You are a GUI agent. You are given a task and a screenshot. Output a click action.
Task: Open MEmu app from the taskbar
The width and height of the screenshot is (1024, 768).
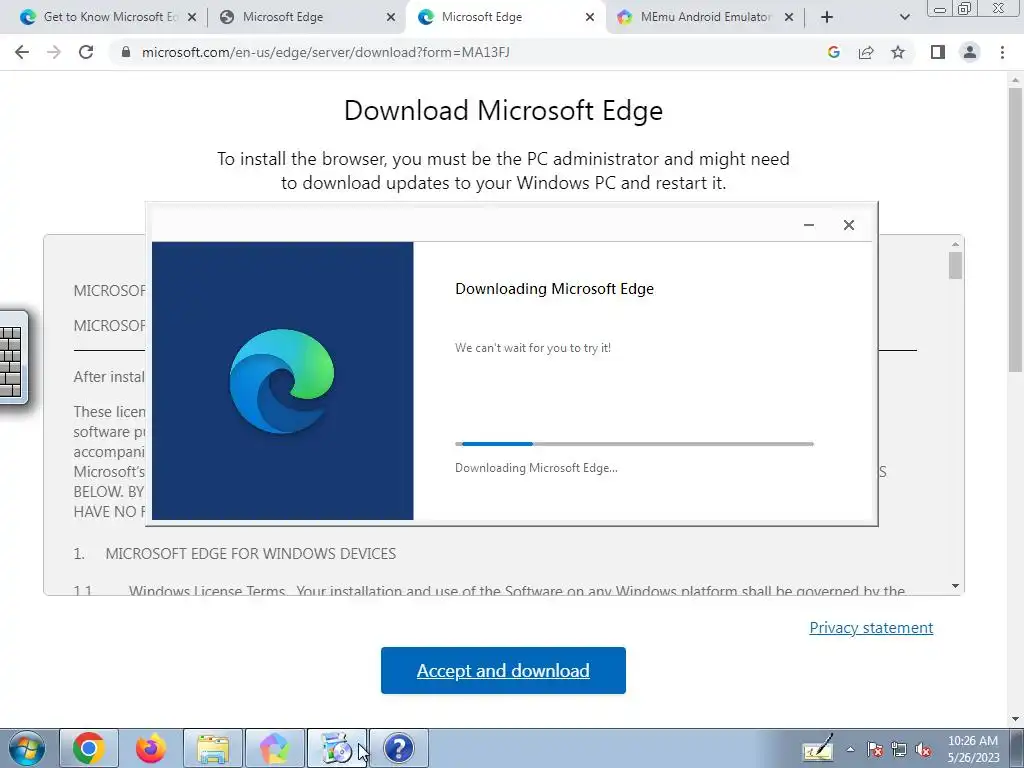pos(275,748)
